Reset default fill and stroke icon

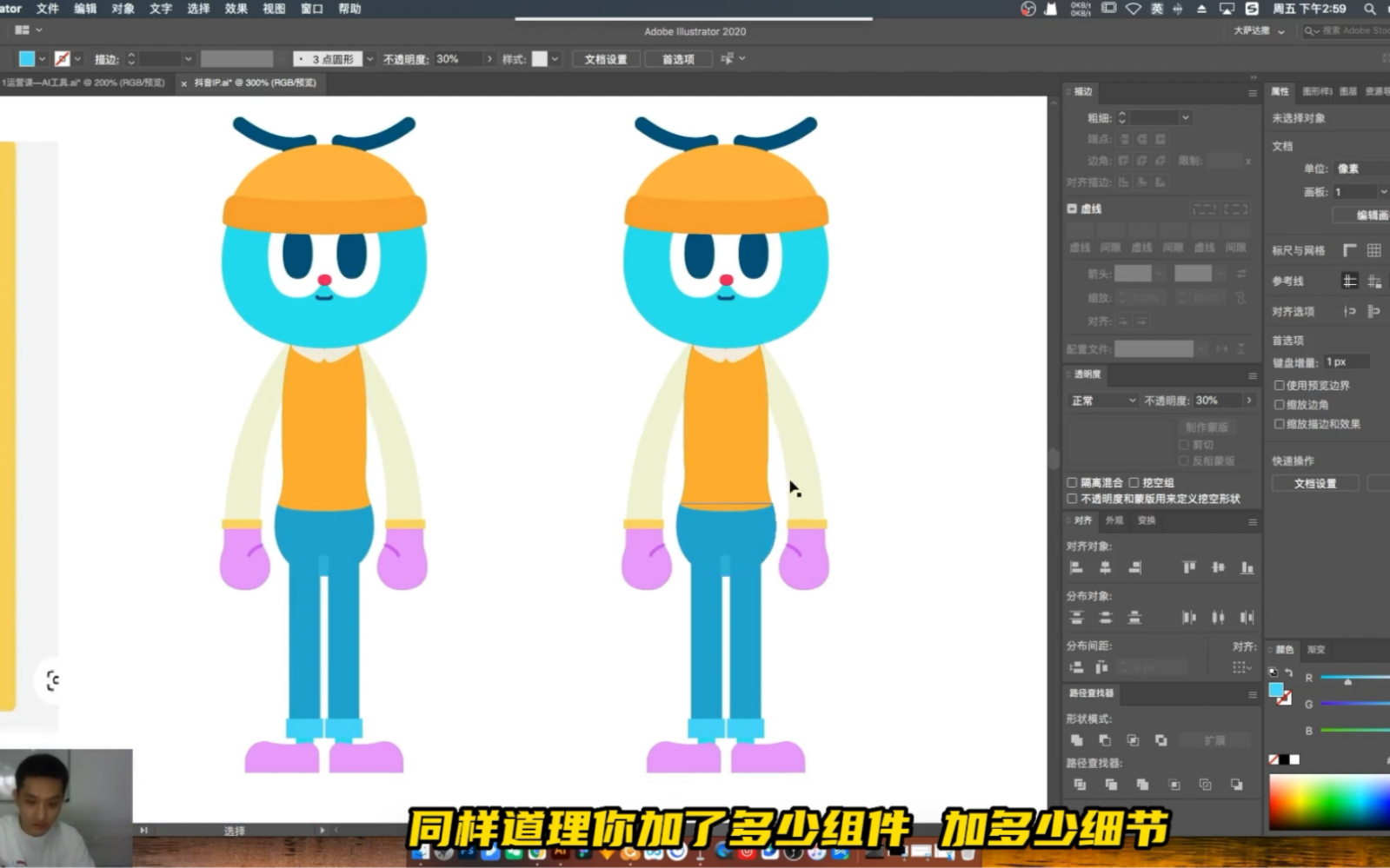(1274, 673)
